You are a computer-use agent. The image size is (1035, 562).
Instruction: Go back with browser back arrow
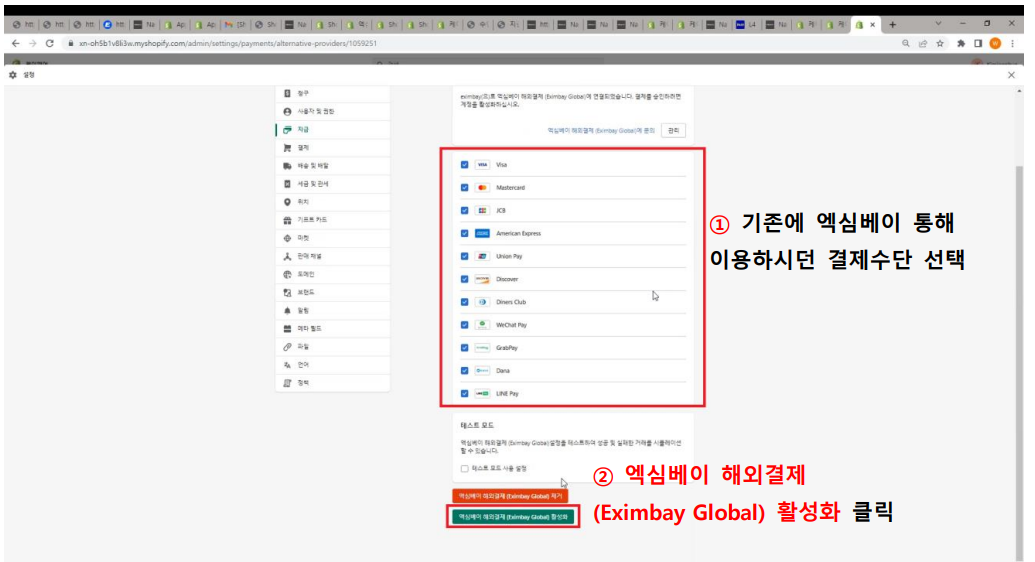(x=16, y=43)
